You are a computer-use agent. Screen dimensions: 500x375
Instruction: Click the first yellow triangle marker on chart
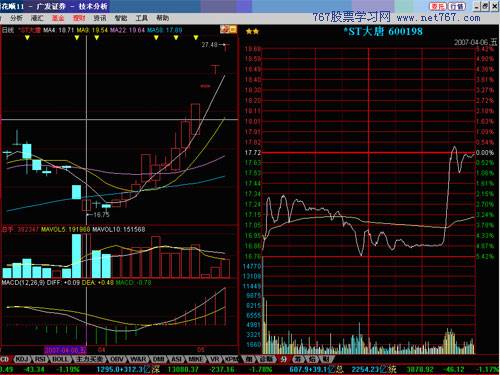coord(27,38)
